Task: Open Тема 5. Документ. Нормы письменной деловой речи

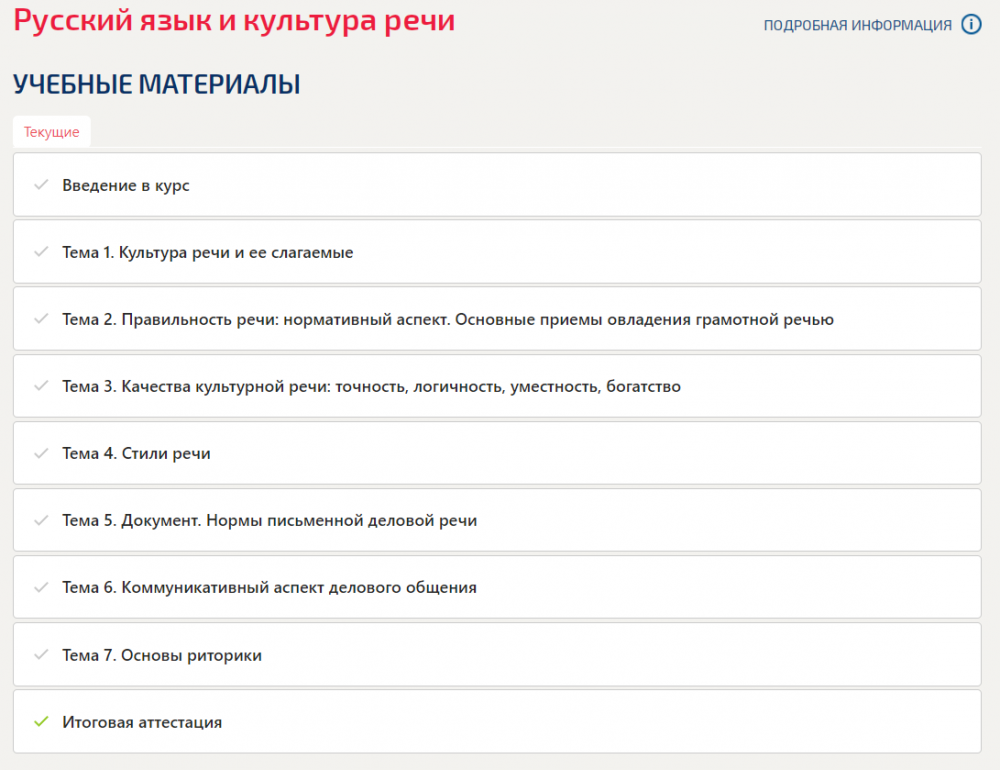Action: click(497, 520)
